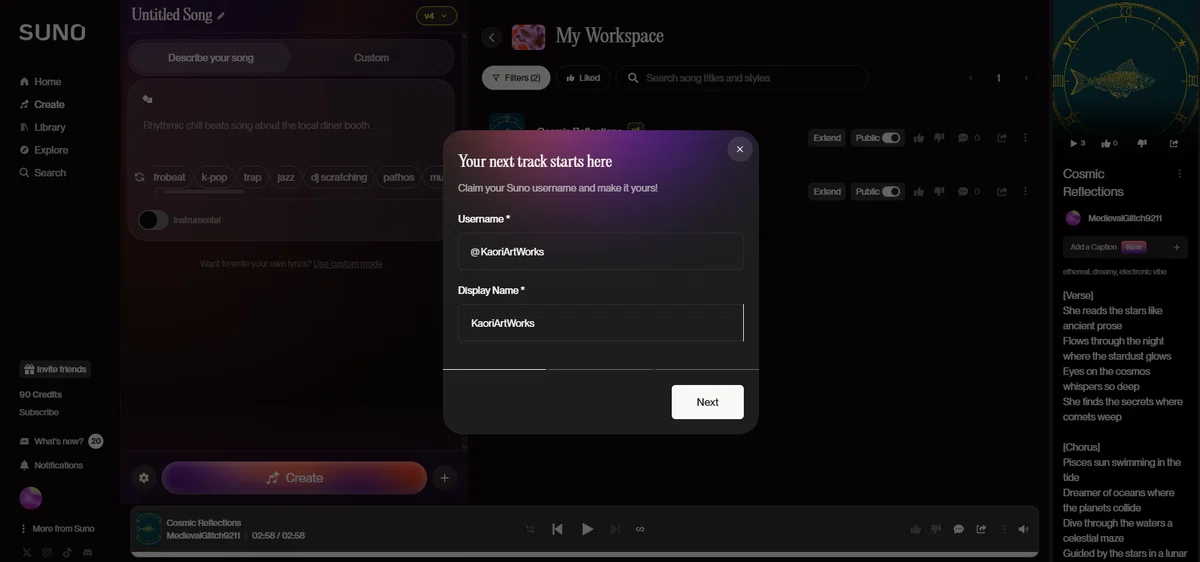Click the plus button beside Create
This screenshot has width=1200, height=562.
[x=445, y=478]
